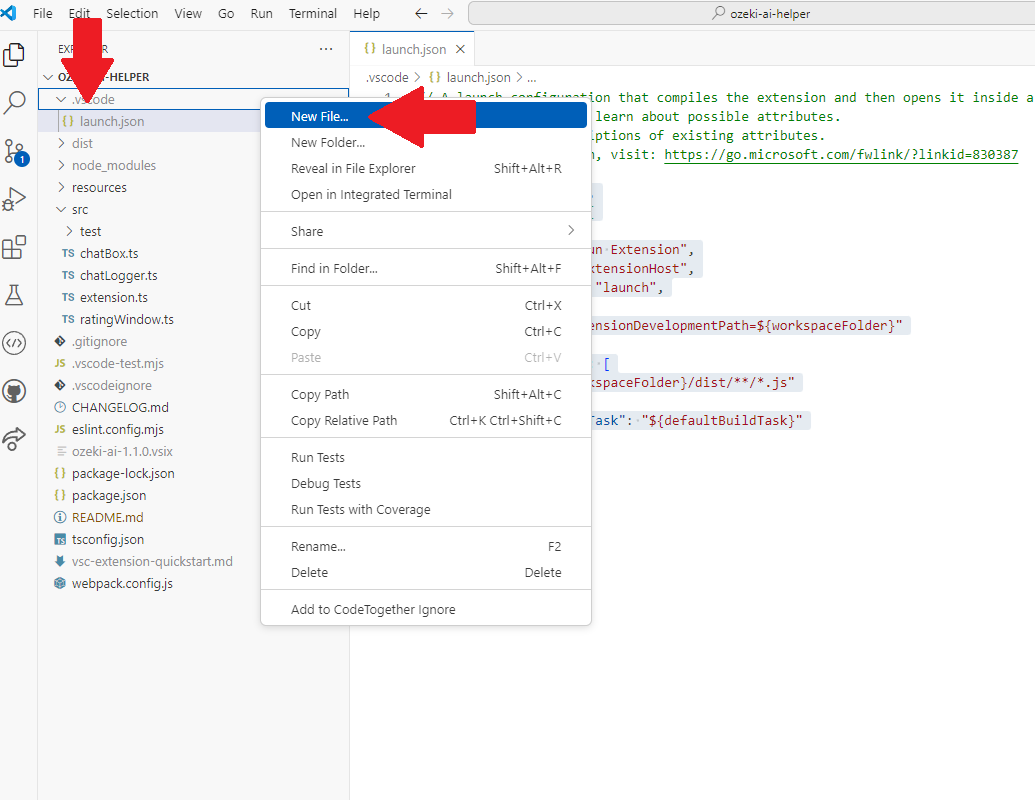Open the Help menu

366,13
